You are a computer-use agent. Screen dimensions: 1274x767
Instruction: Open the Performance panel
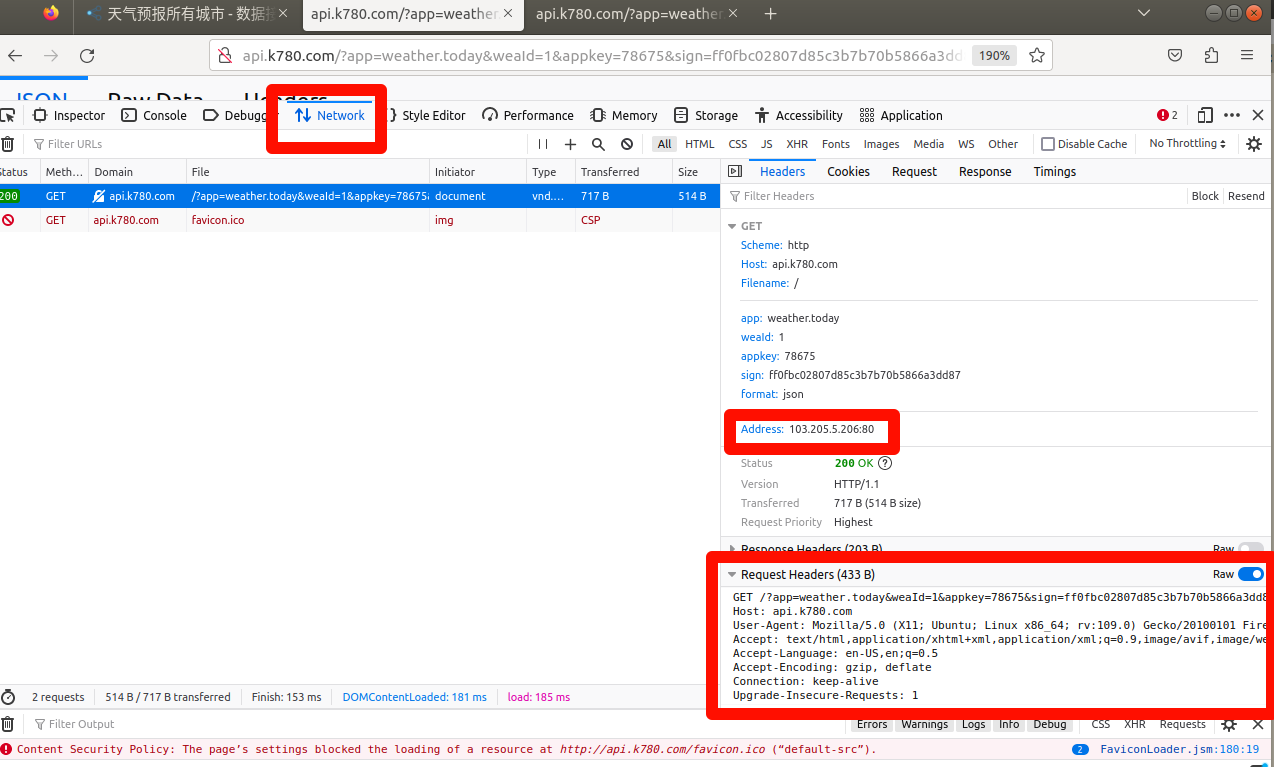pyautogui.click(x=528, y=115)
